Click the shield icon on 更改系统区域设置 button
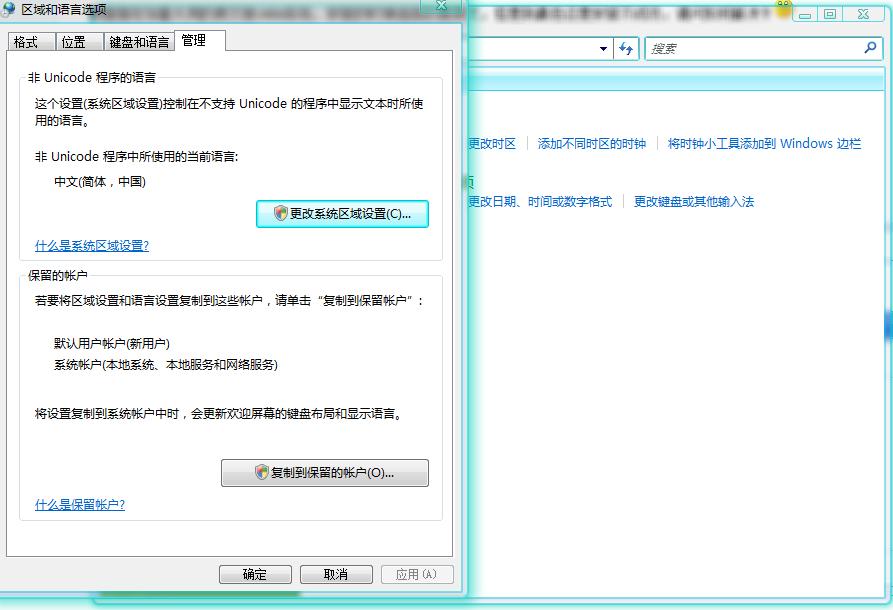Screen dimensions: 893x610 click(x=280, y=213)
